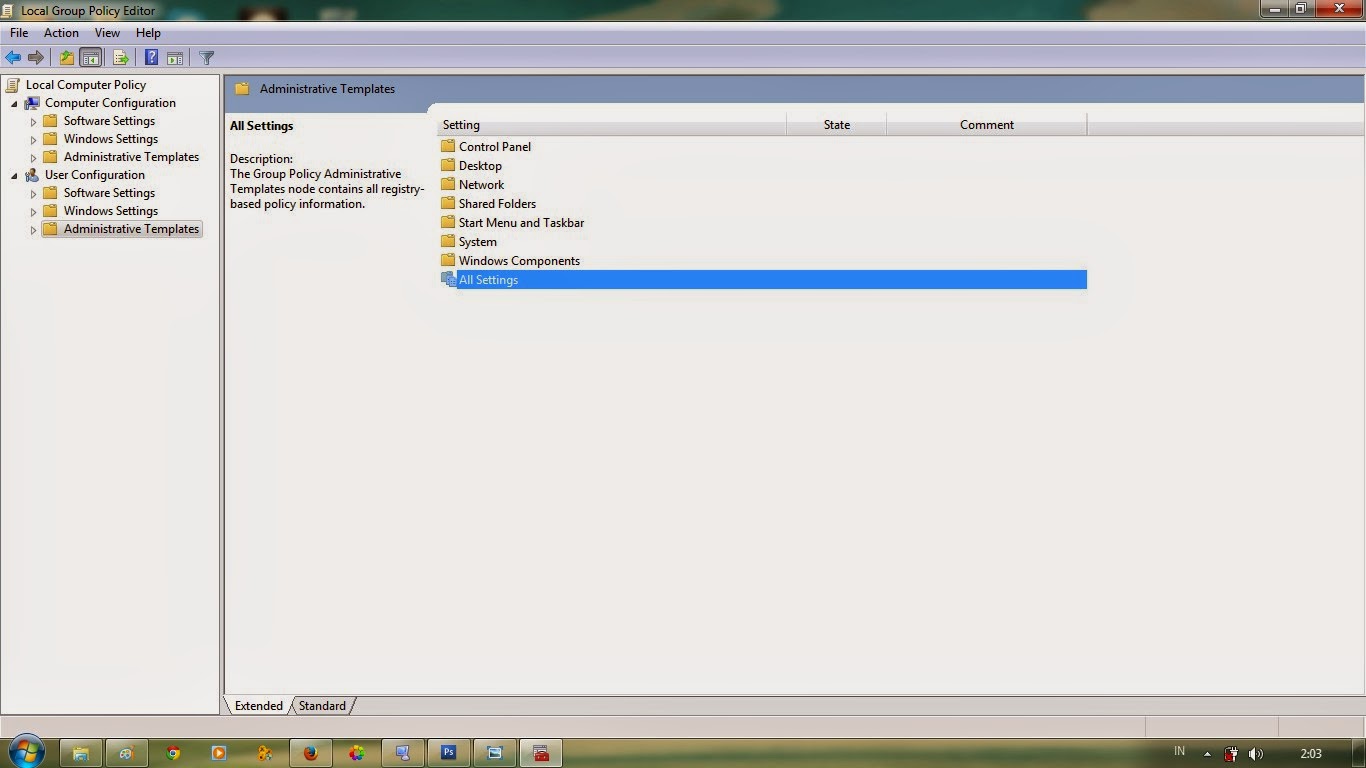Toggle Show/Hide Action Pane toolbar icon
Screen dimensions: 1366x768
click(175, 58)
